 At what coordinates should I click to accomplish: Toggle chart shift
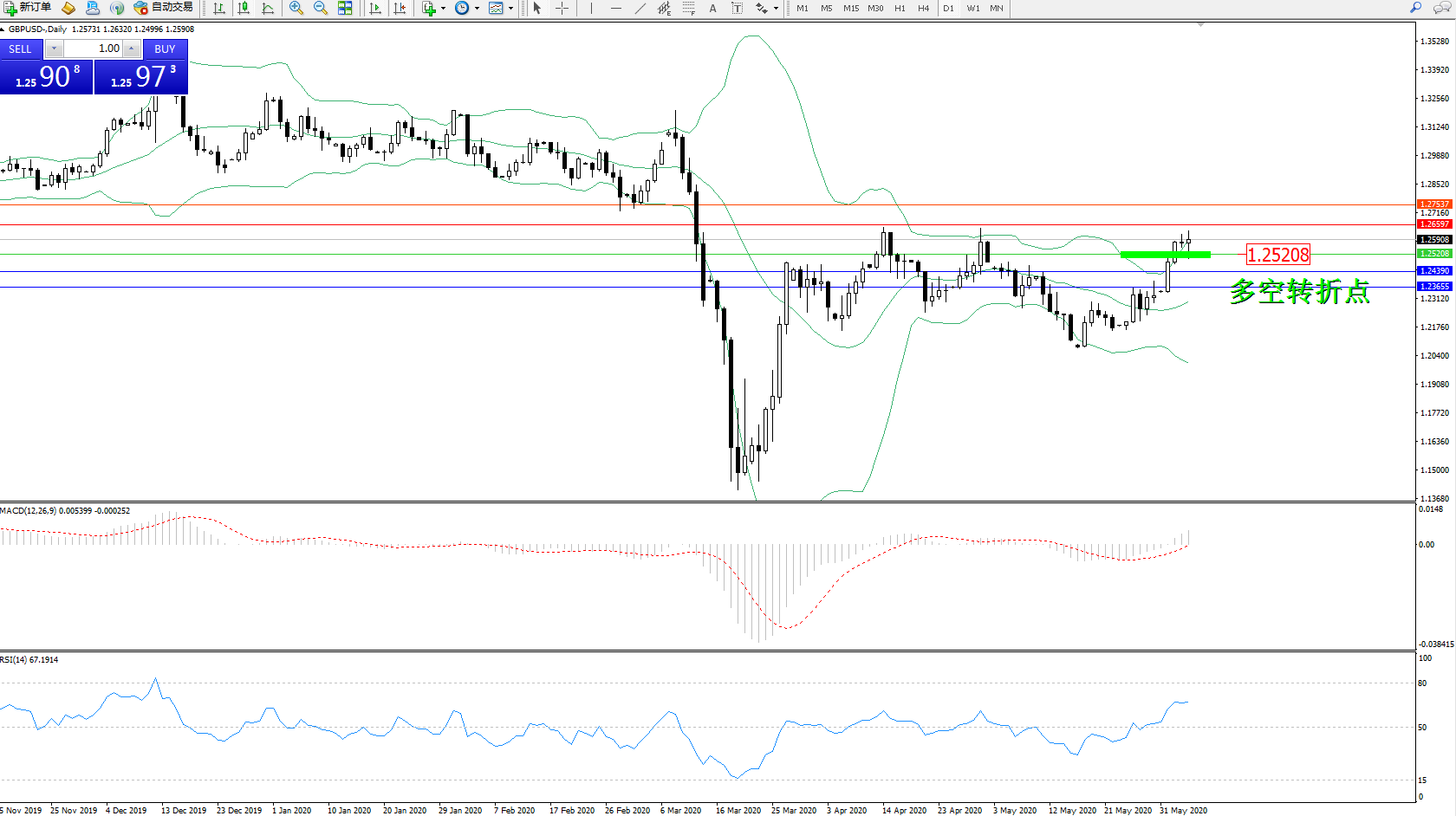(400, 8)
